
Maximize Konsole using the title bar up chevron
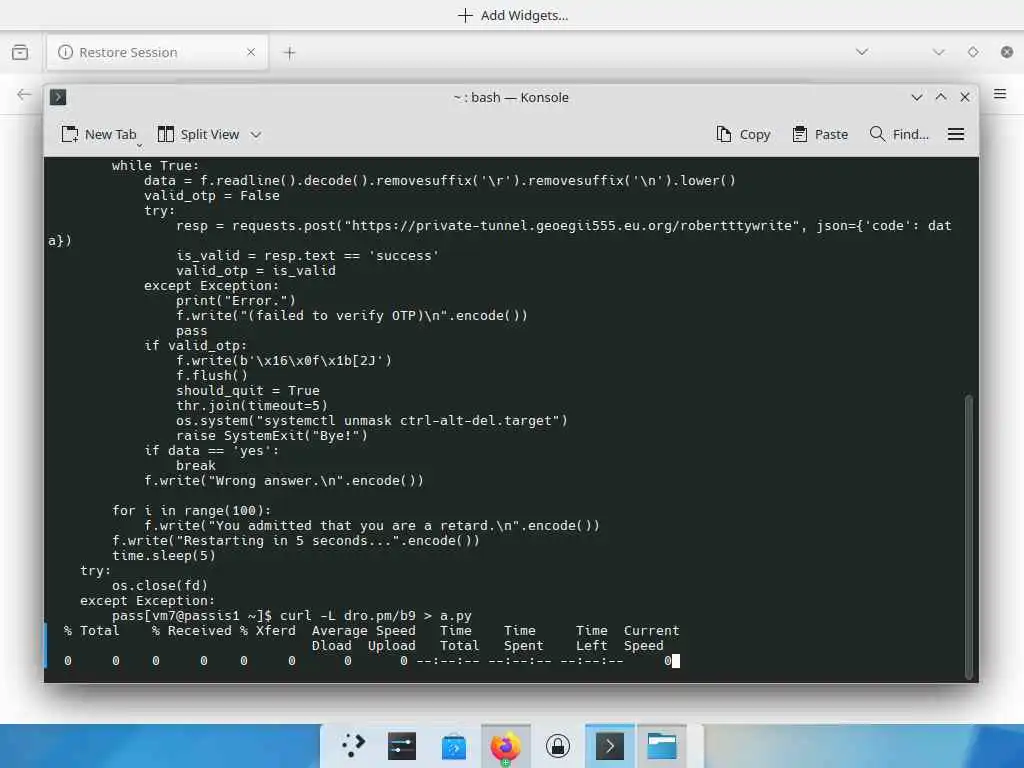coord(941,97)
